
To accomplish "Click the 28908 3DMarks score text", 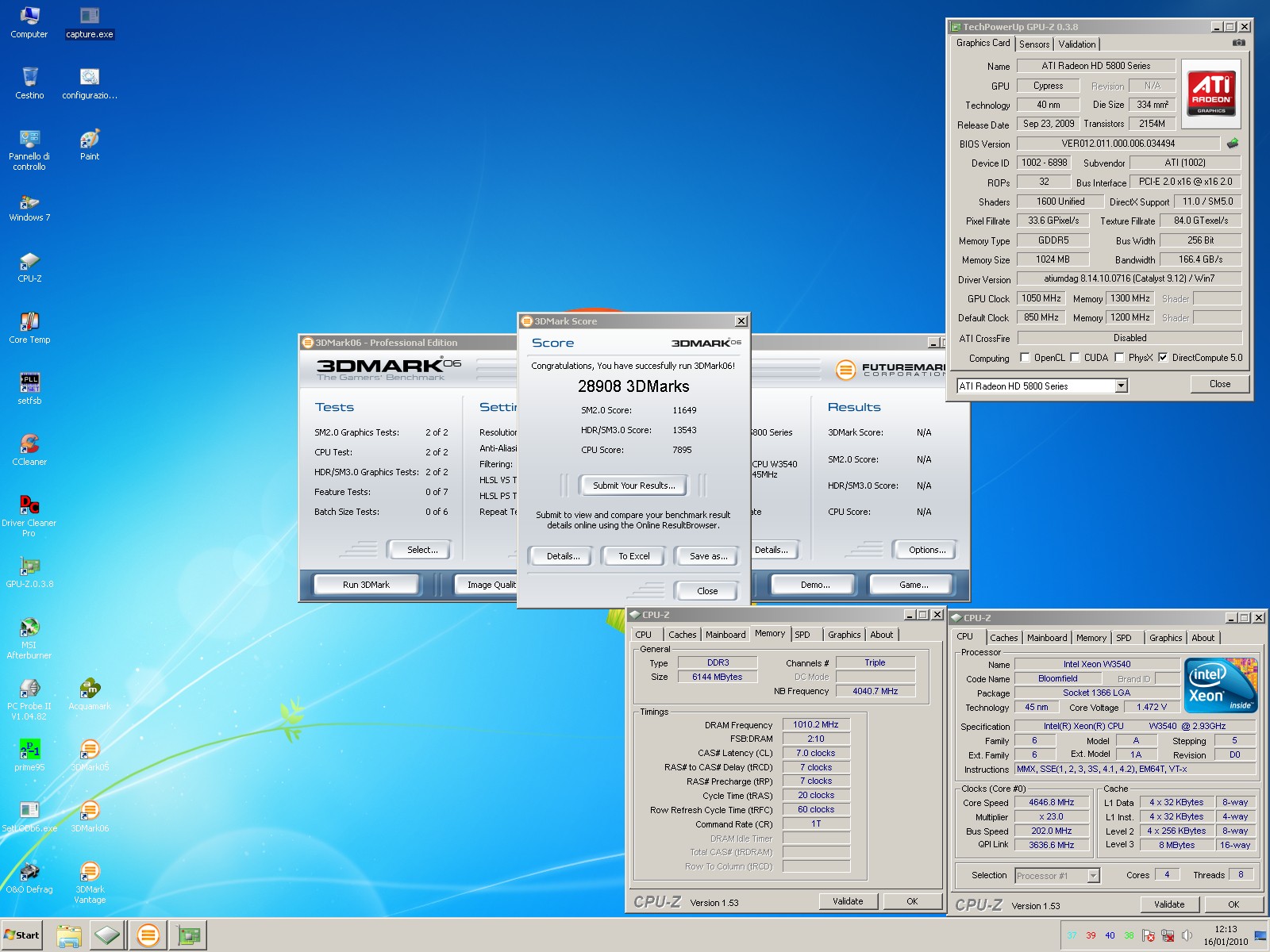I will tap(633, 386).
